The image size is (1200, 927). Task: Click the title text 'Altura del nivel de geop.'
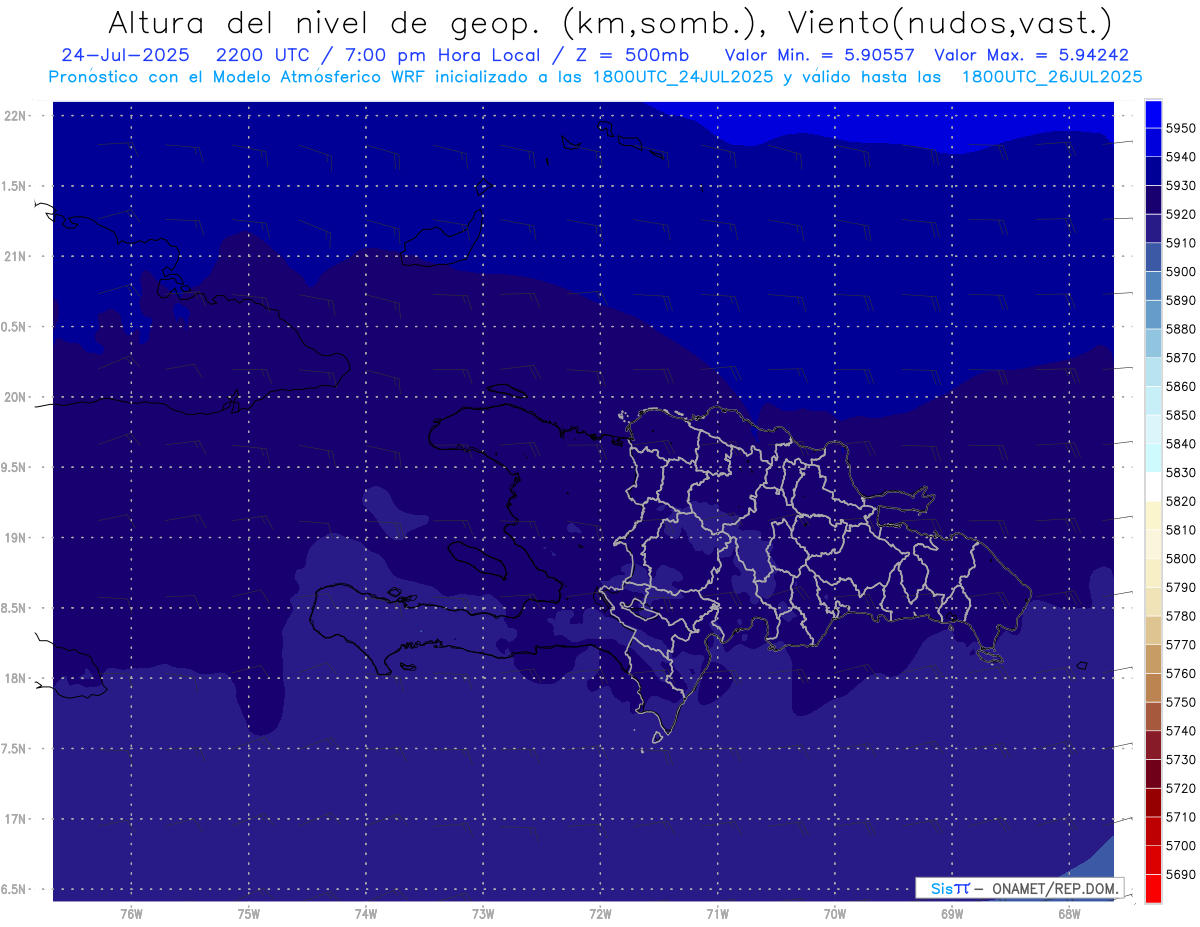(325, 23)
